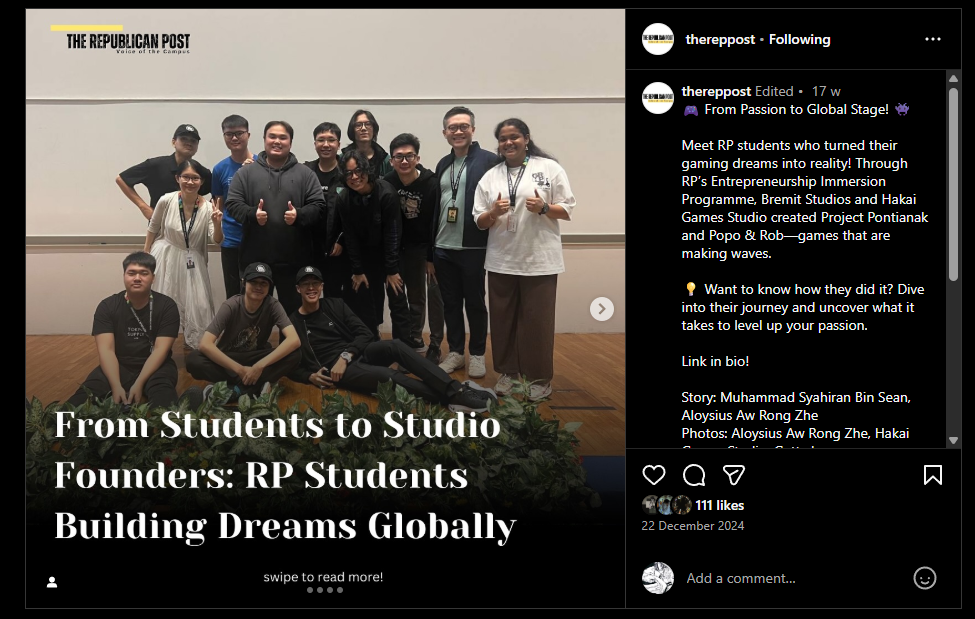Image resolution: width=975 pixels, height=619 pixels.
Task: Like the post with the heart icon
Action: pos(654,475)
